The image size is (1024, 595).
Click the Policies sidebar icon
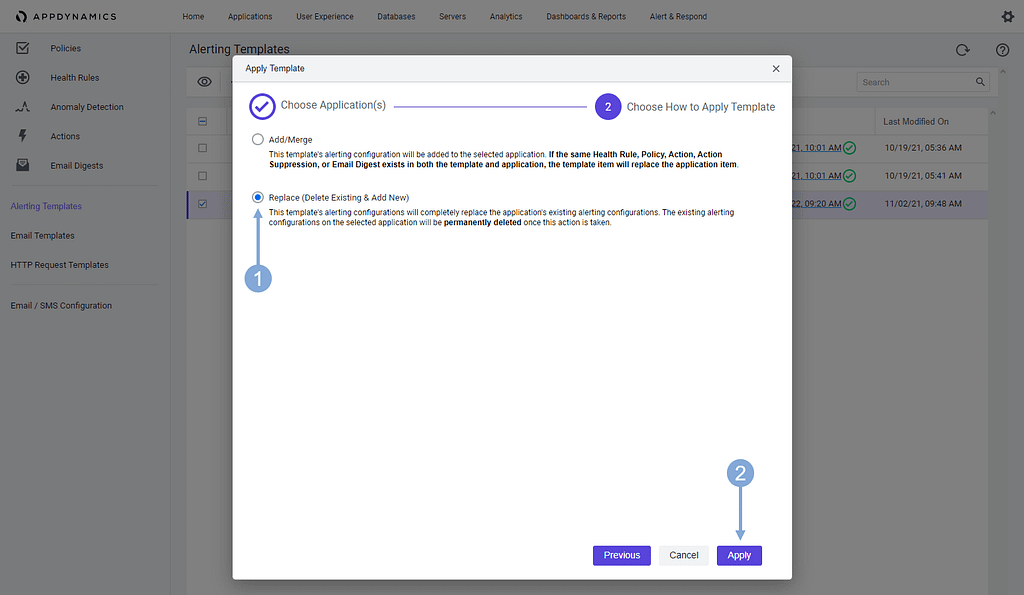23,48
